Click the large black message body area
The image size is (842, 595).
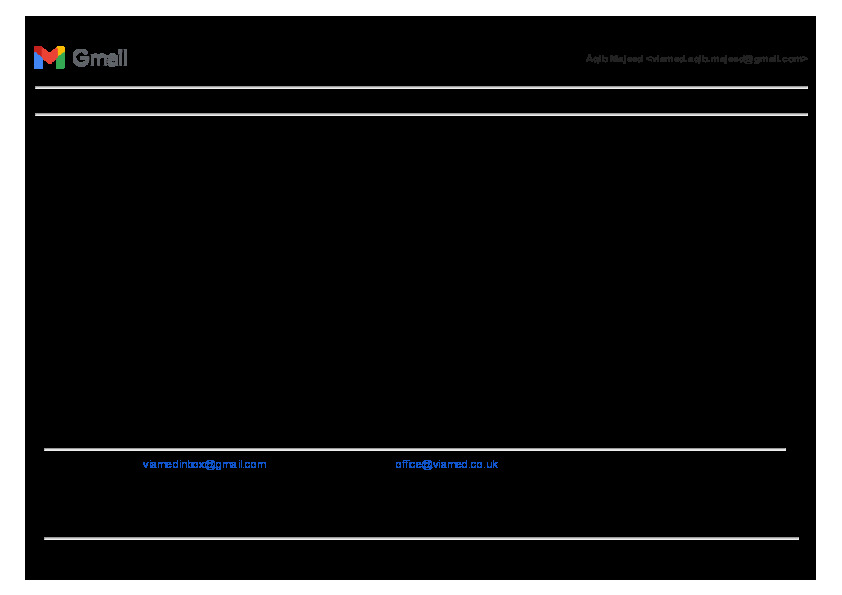(420, 280)
